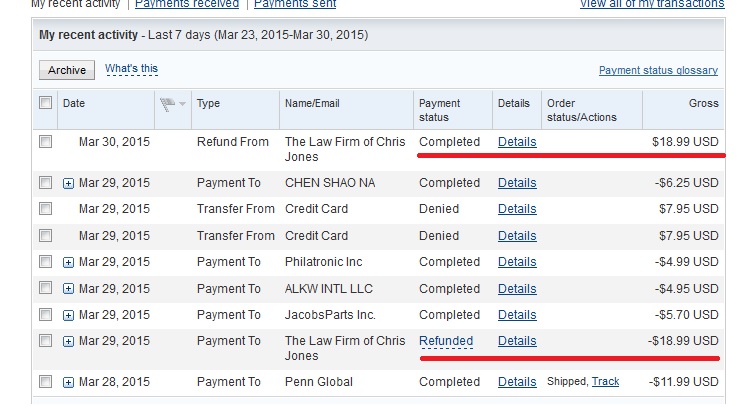Image resolution: width=737 pixels, height=407 pixels.
Task: Expand the ALKW INTL LLC payment row
Action: pyautogui.click(x=68, y=289)
